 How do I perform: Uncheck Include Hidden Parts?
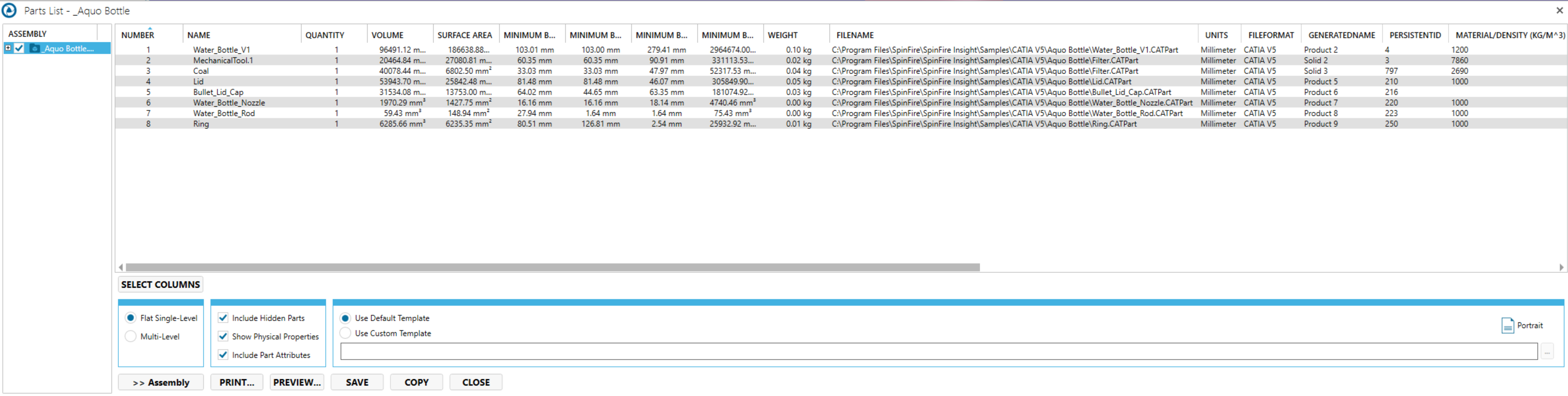click(223, 318)
